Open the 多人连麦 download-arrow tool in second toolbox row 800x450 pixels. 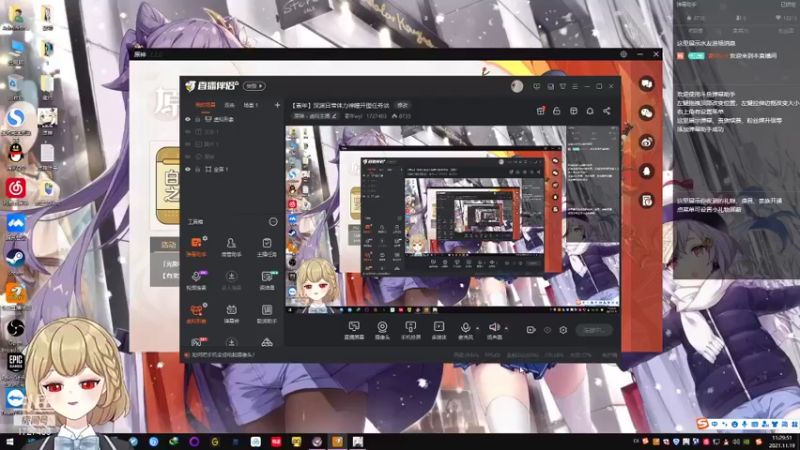[231, 280]
